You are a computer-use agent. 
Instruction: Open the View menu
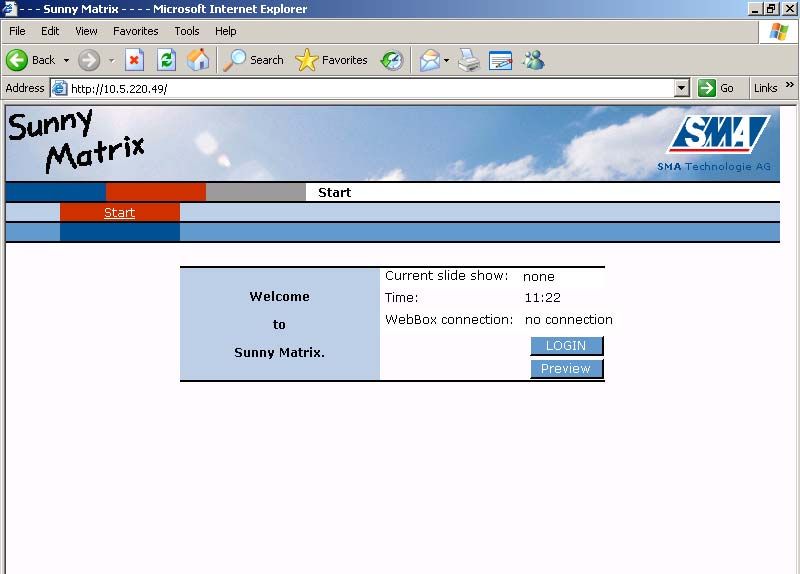click(x=86, y=31)
